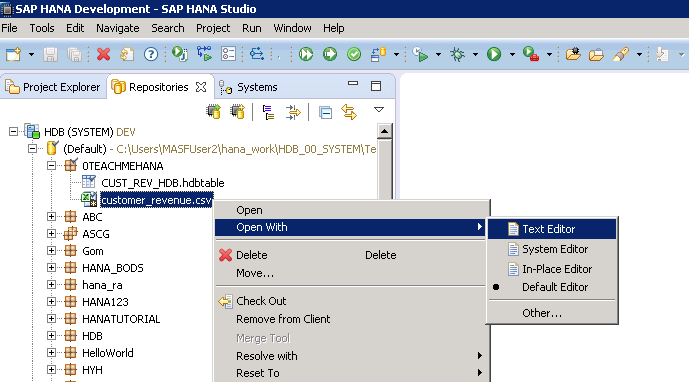Click the tree hierarchy icon in Repositories toolbar
689x382 pixels.
pos(268,112)
